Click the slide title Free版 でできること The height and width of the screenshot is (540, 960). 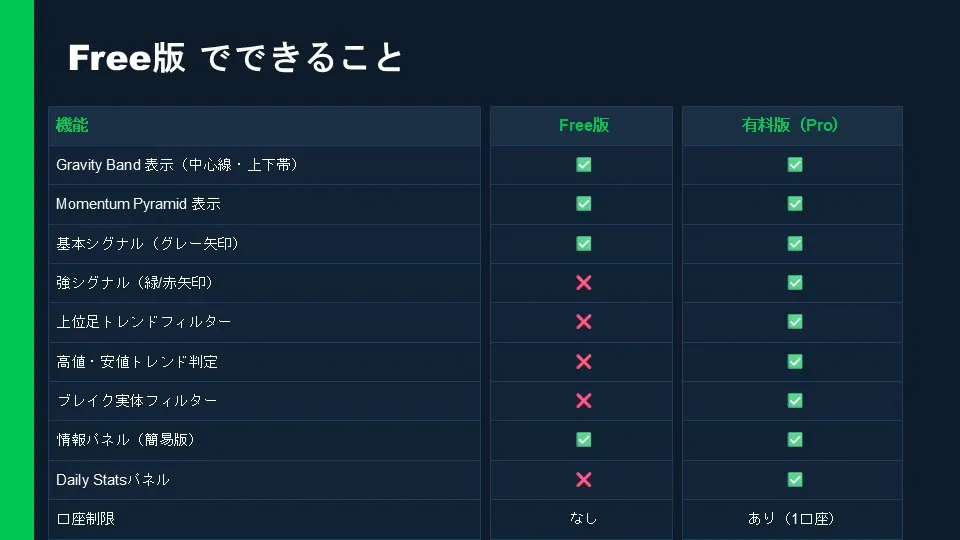235,58
